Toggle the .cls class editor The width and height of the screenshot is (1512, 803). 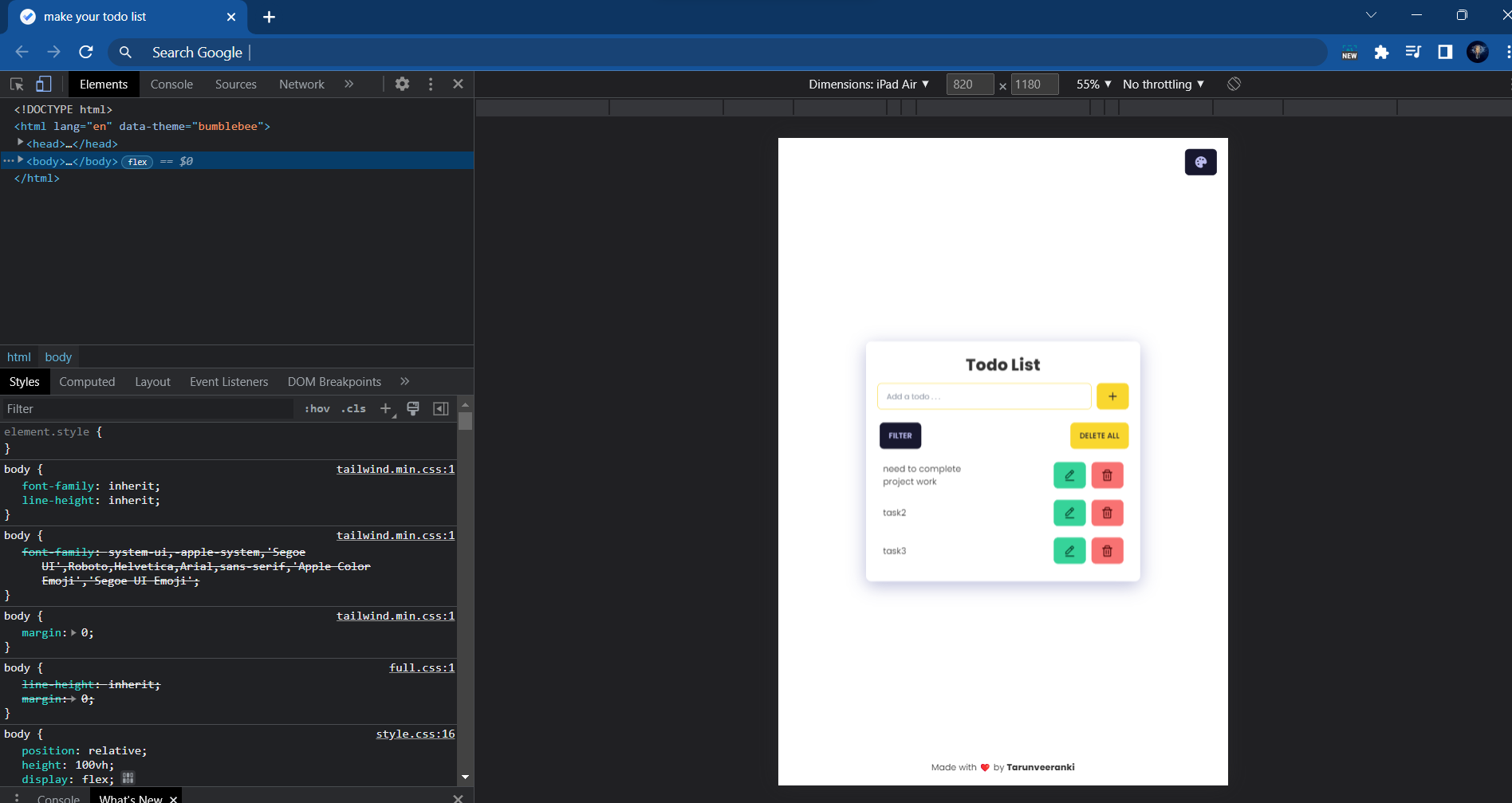pyautogui.click(x=353, y=409)
